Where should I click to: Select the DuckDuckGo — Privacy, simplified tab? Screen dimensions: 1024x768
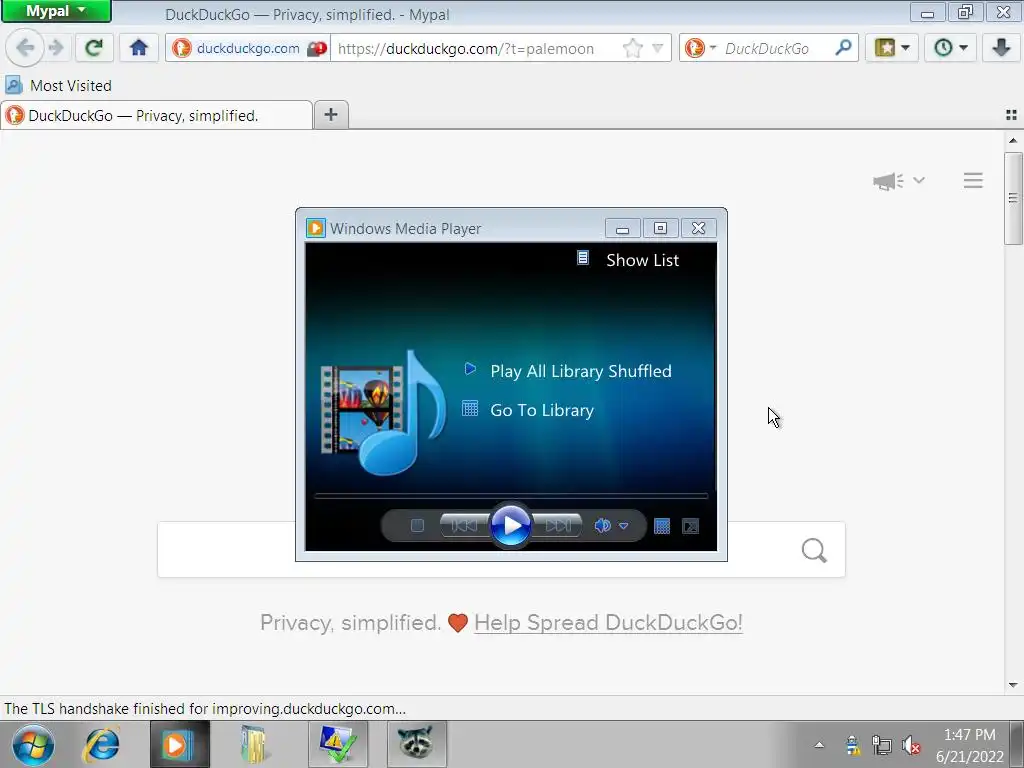tap(157, 116)
